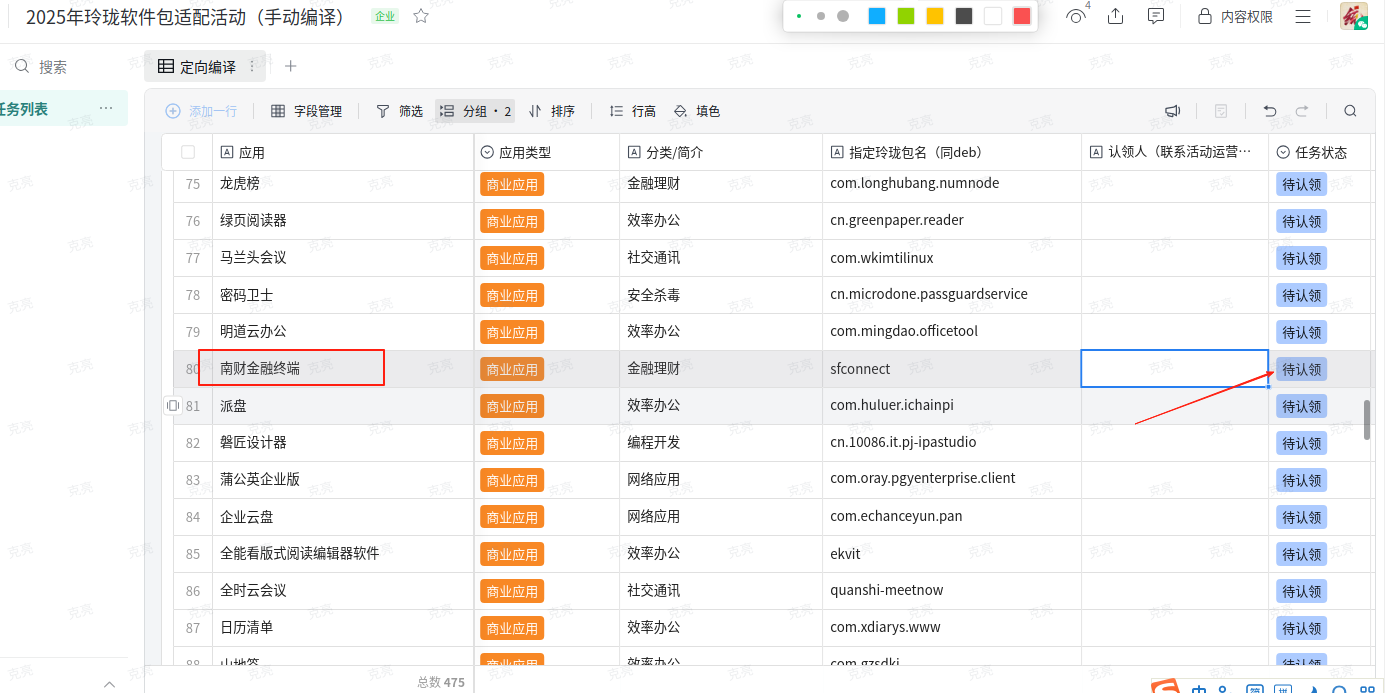
Task: Open the comments icon in header
Action: coord(1156,16)
